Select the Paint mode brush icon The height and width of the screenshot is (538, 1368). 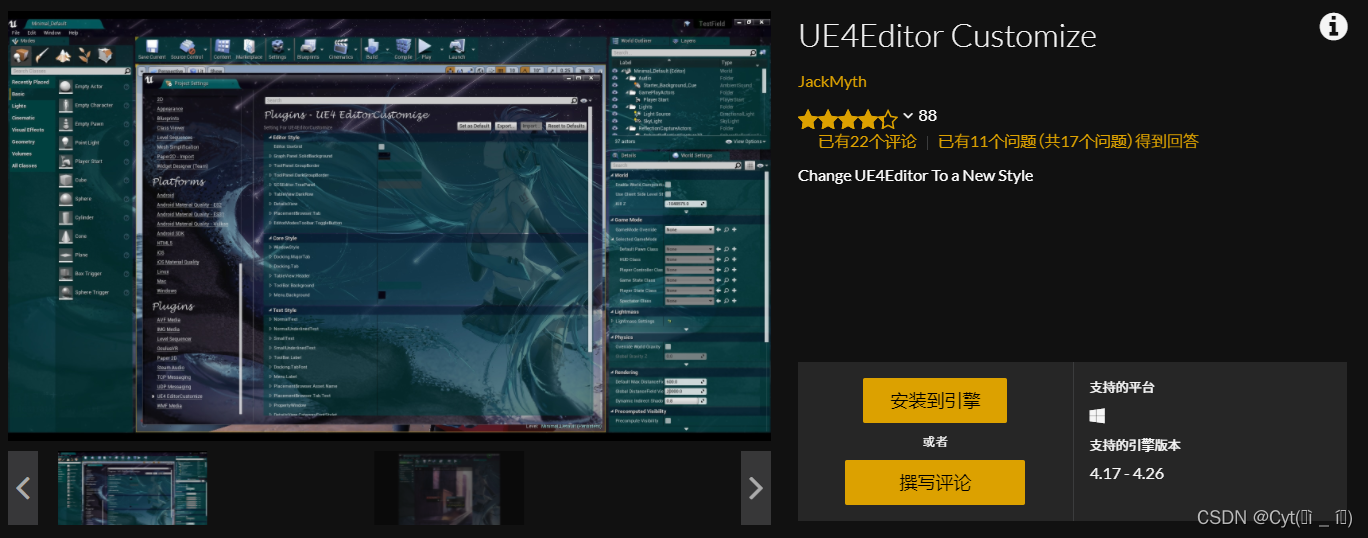(43, 55)
